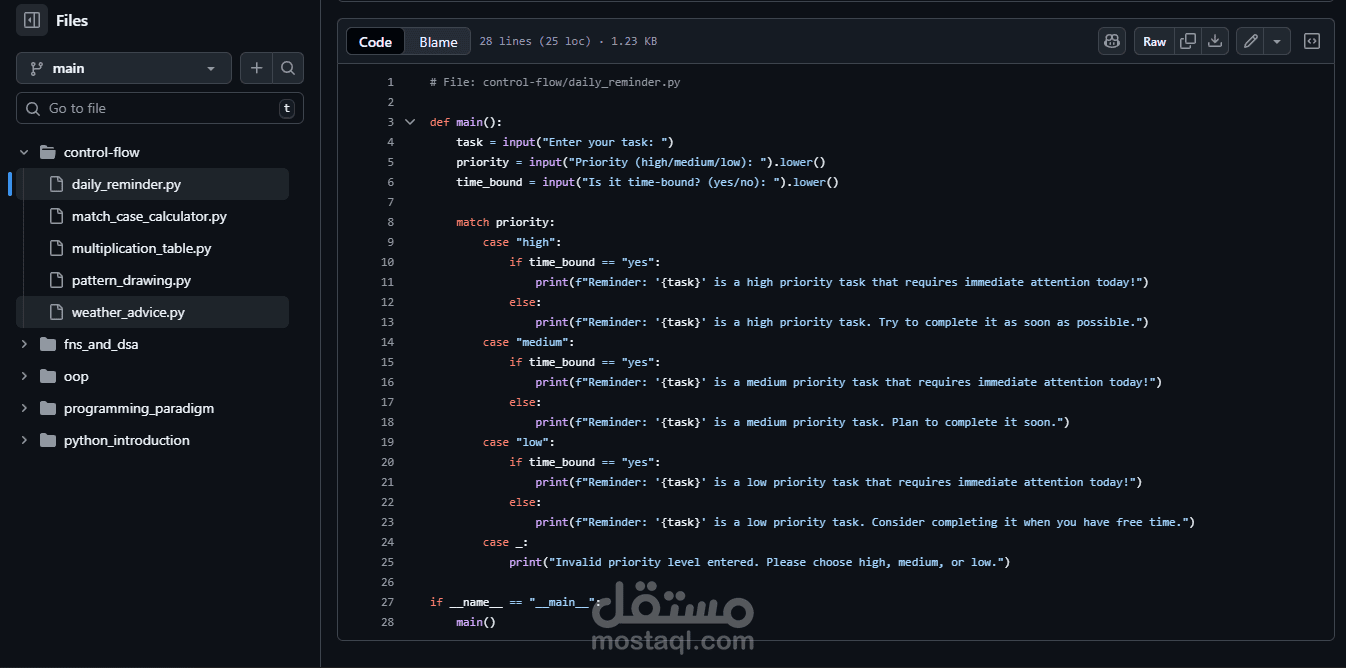1346x668 pixels.
Task: Open weather_advice.py file
Action: pos(128,312)
